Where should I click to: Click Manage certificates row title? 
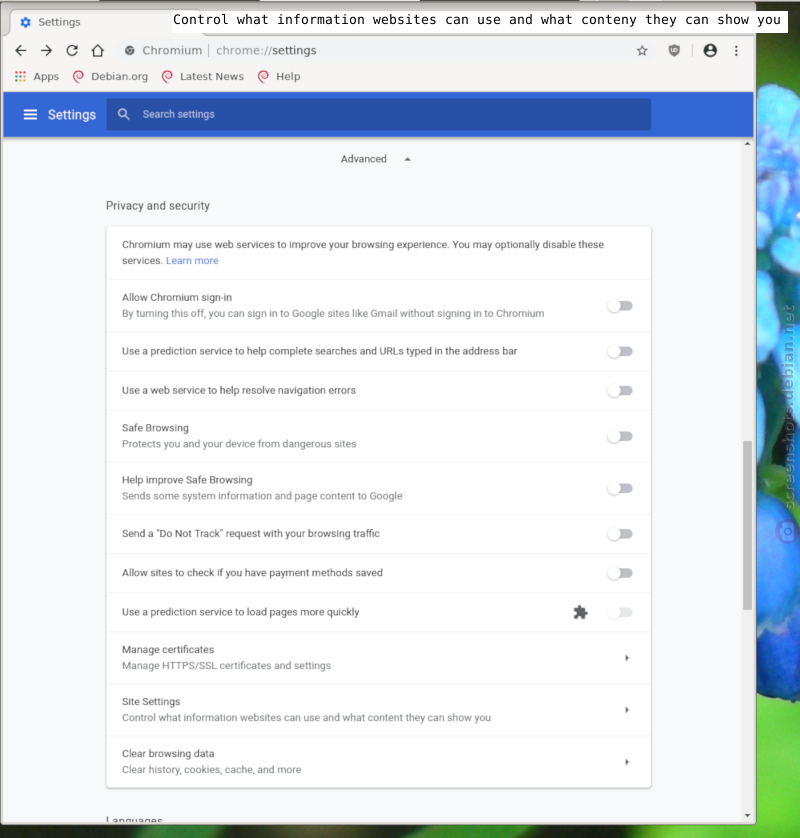click(x=168, y=650)
